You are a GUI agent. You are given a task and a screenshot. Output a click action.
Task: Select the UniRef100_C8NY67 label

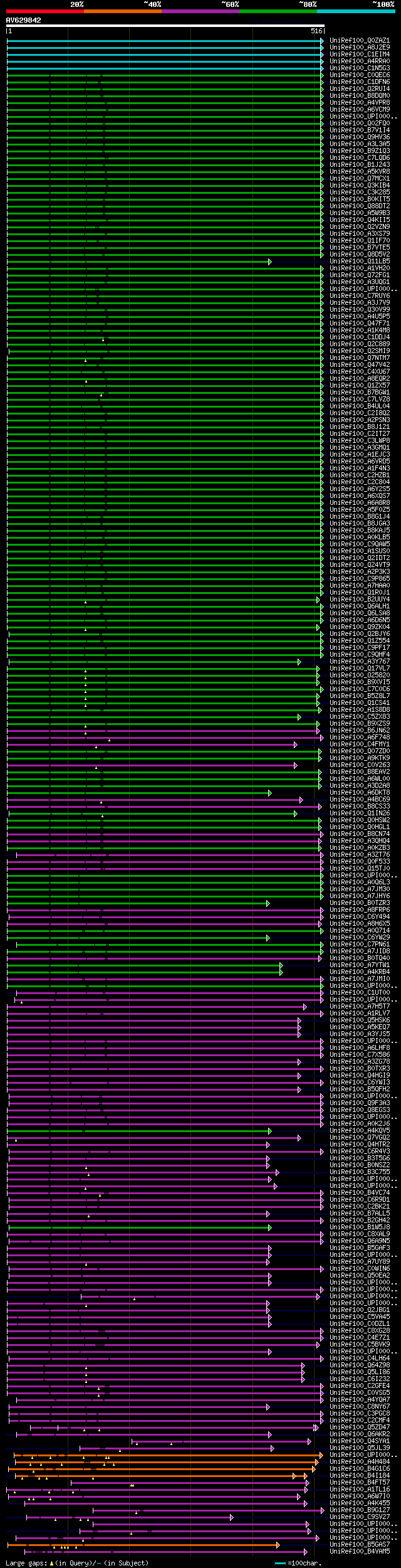point(360,1407)
